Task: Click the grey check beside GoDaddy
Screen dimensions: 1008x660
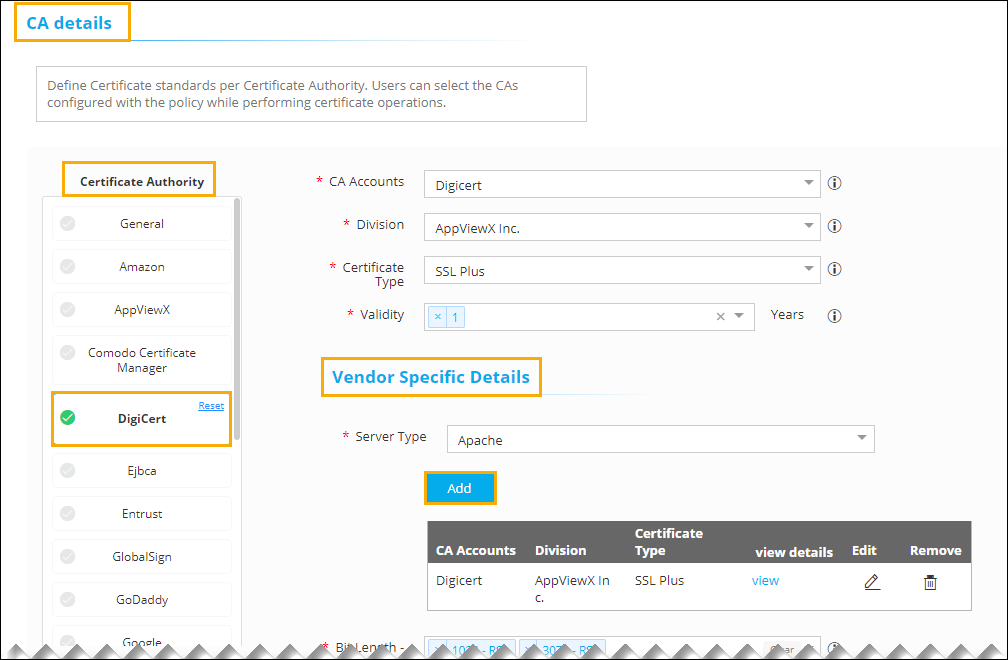Action: pos(68,600)
